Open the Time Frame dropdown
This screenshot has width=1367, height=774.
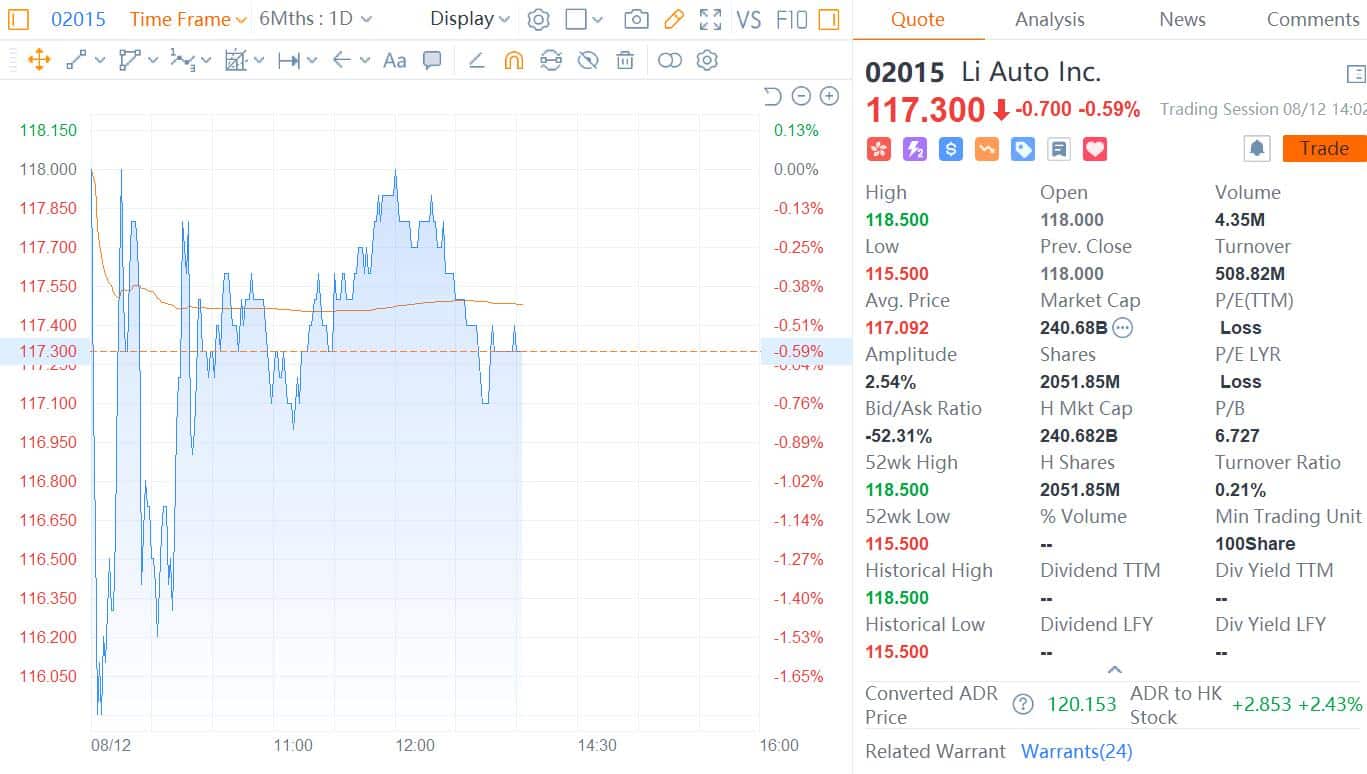tap(186, 19)
